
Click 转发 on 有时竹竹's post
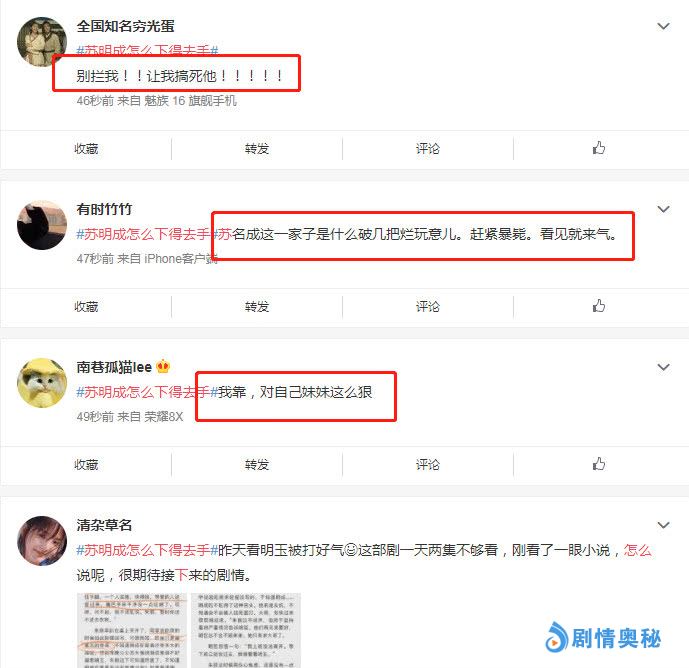tap(257, 306)
